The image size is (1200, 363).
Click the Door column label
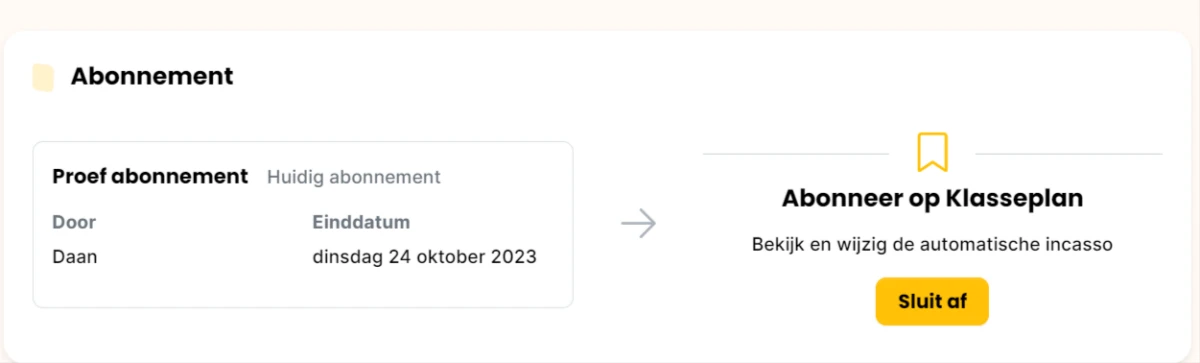coord(74,222)
